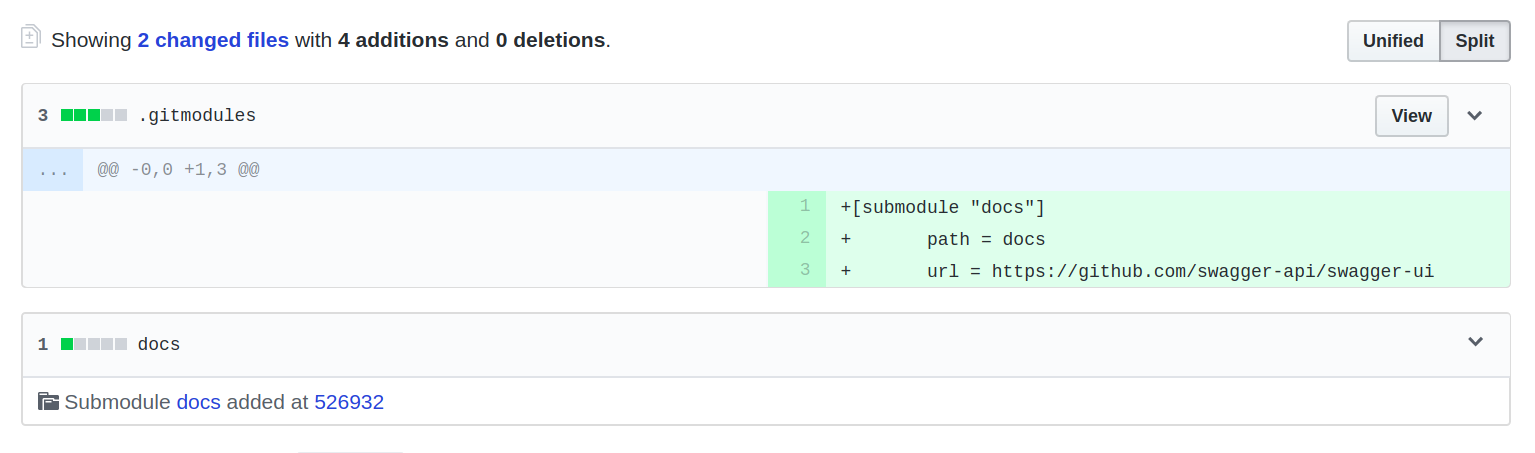
Task: Switch to Unified diff view
Action: tap(1392, 41)
